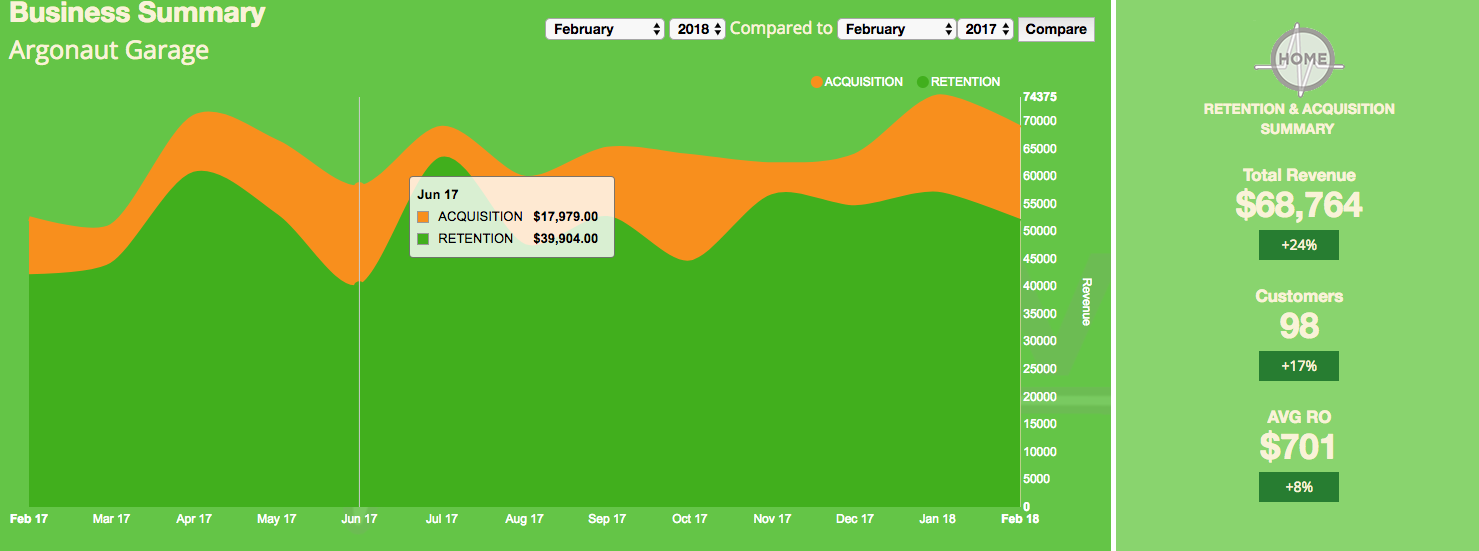Image resolution: width=1479 pixels, height=551 pixels.
Task: Open the comparison month dropdown beside 2017
Action: point(897,29)
